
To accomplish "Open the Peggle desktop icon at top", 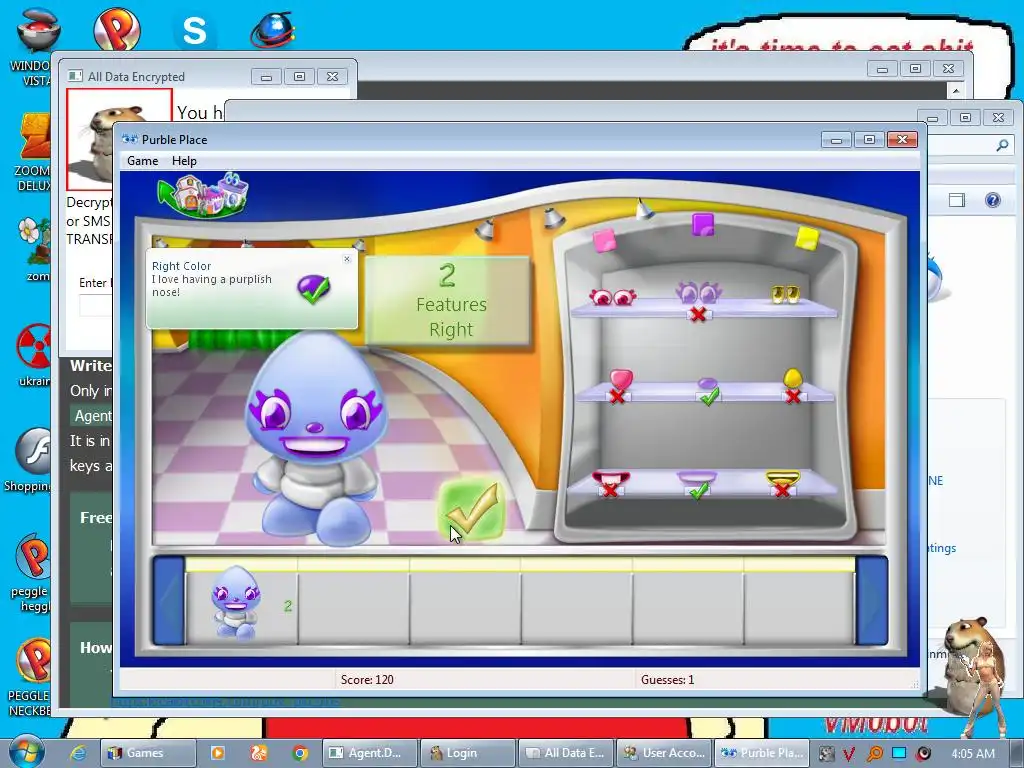I will 117,29.
